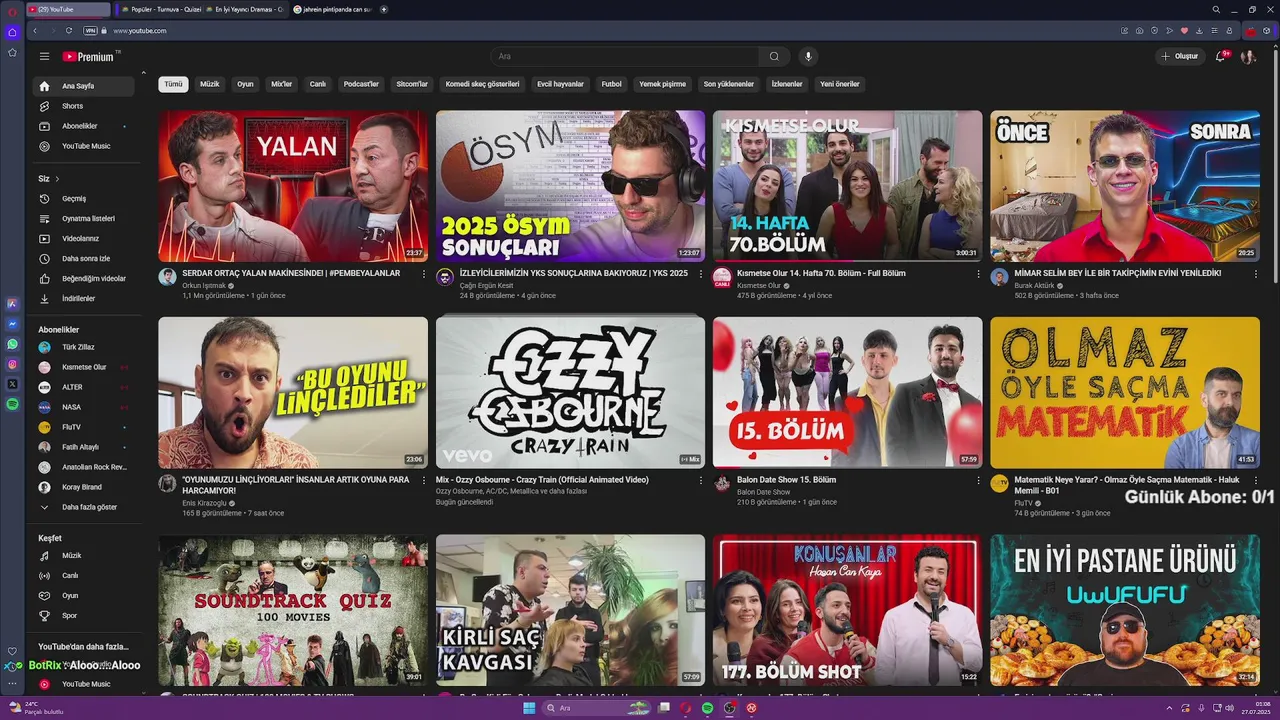Select the Son yüklenenler filter chip
Viewport: 1280px width, 720px height.
tap(728, 84)
